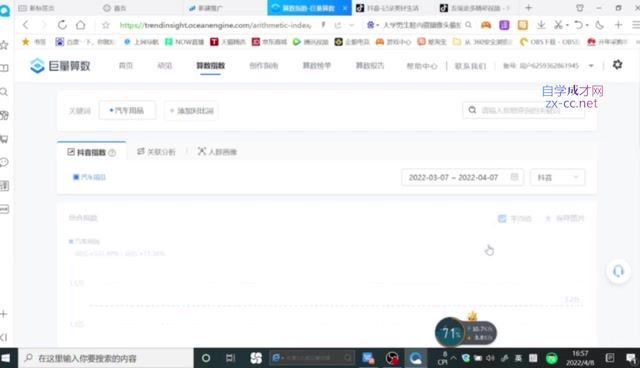Image resolution: width=640 pixels, height=368 pixels.
Task: Collapse the sidebar with arrow icon
Action: click(x=4, y=337)
